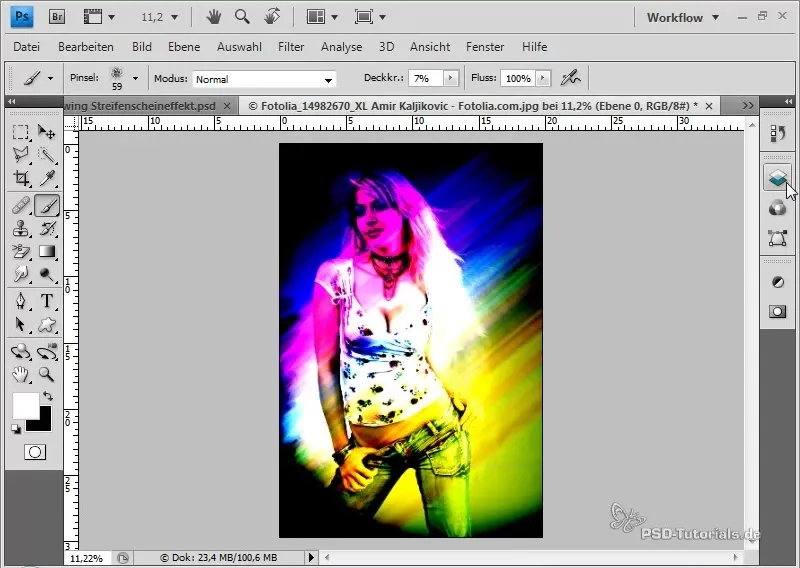Select the History Brush tool
This screenshot has height=568, width=800.
click(47, 229)
